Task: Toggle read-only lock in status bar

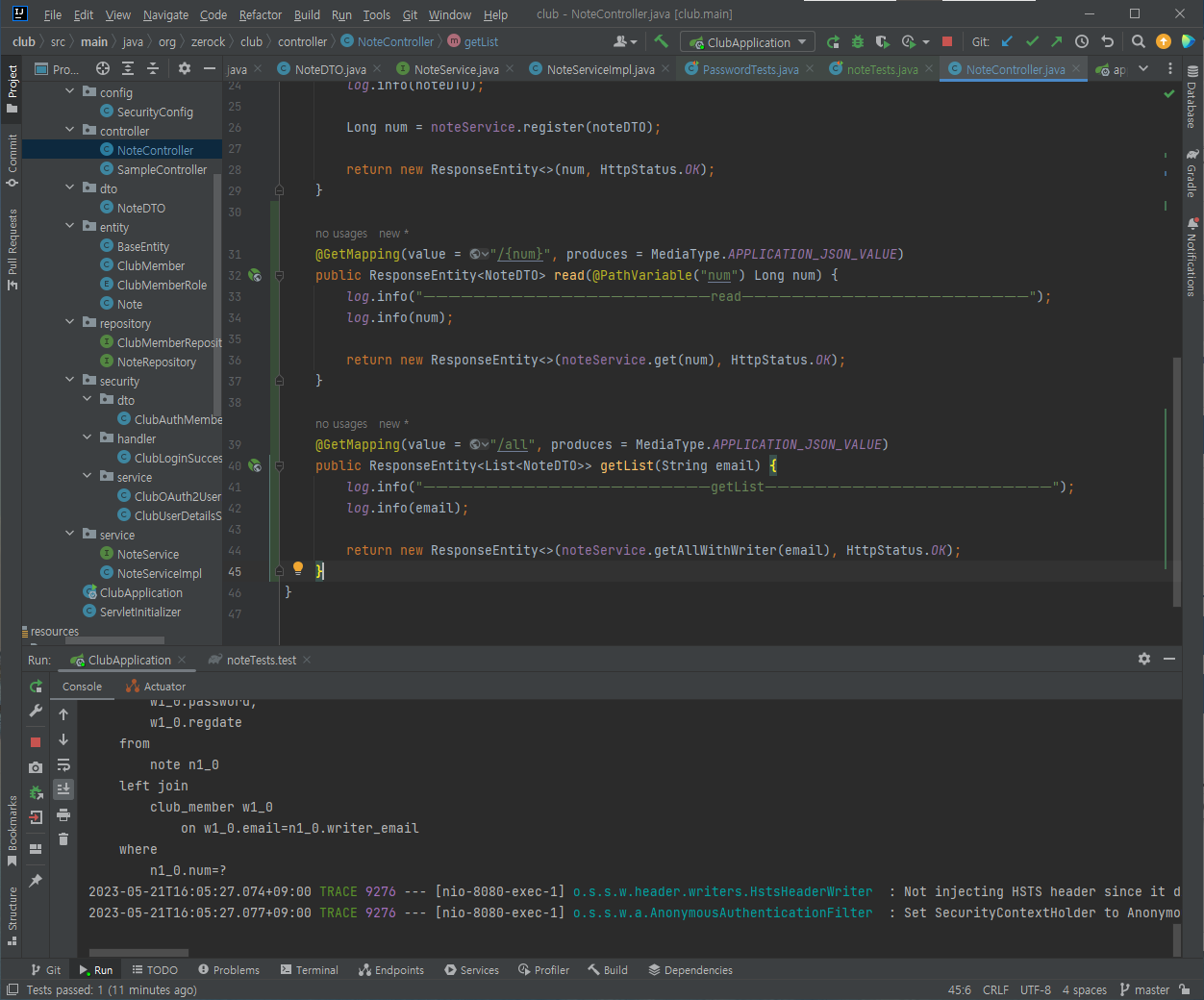Action: [1185, 989]
